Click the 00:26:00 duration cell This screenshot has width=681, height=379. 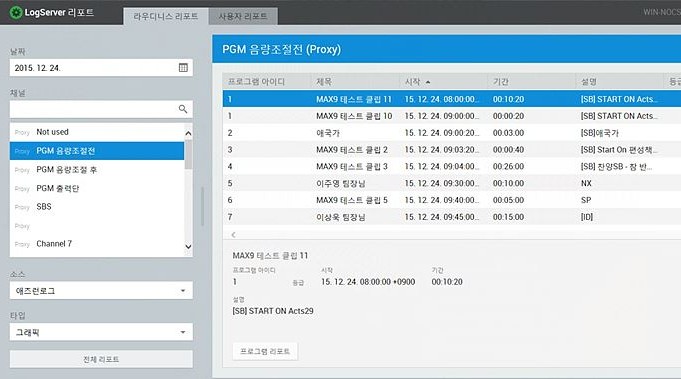click(x=509, y=167)
